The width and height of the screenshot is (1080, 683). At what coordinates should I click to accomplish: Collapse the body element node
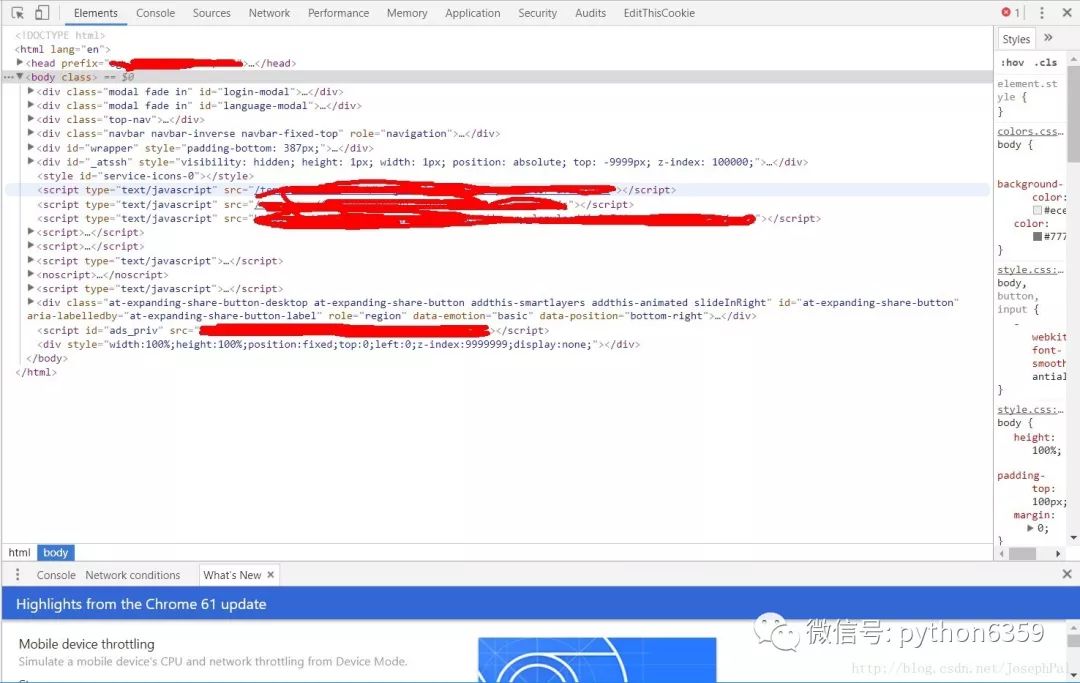pos(20,76)
